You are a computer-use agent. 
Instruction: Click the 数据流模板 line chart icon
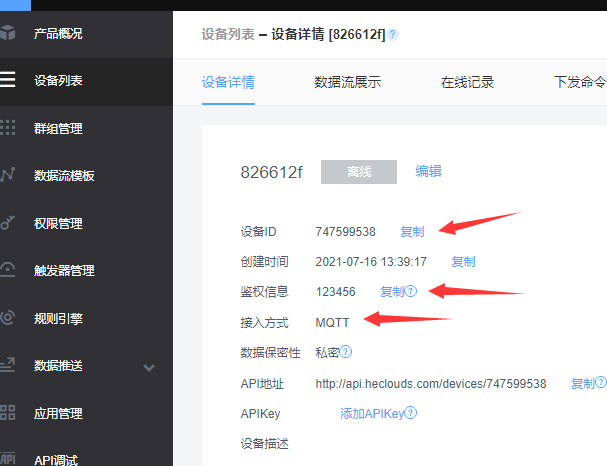[7, 175]
